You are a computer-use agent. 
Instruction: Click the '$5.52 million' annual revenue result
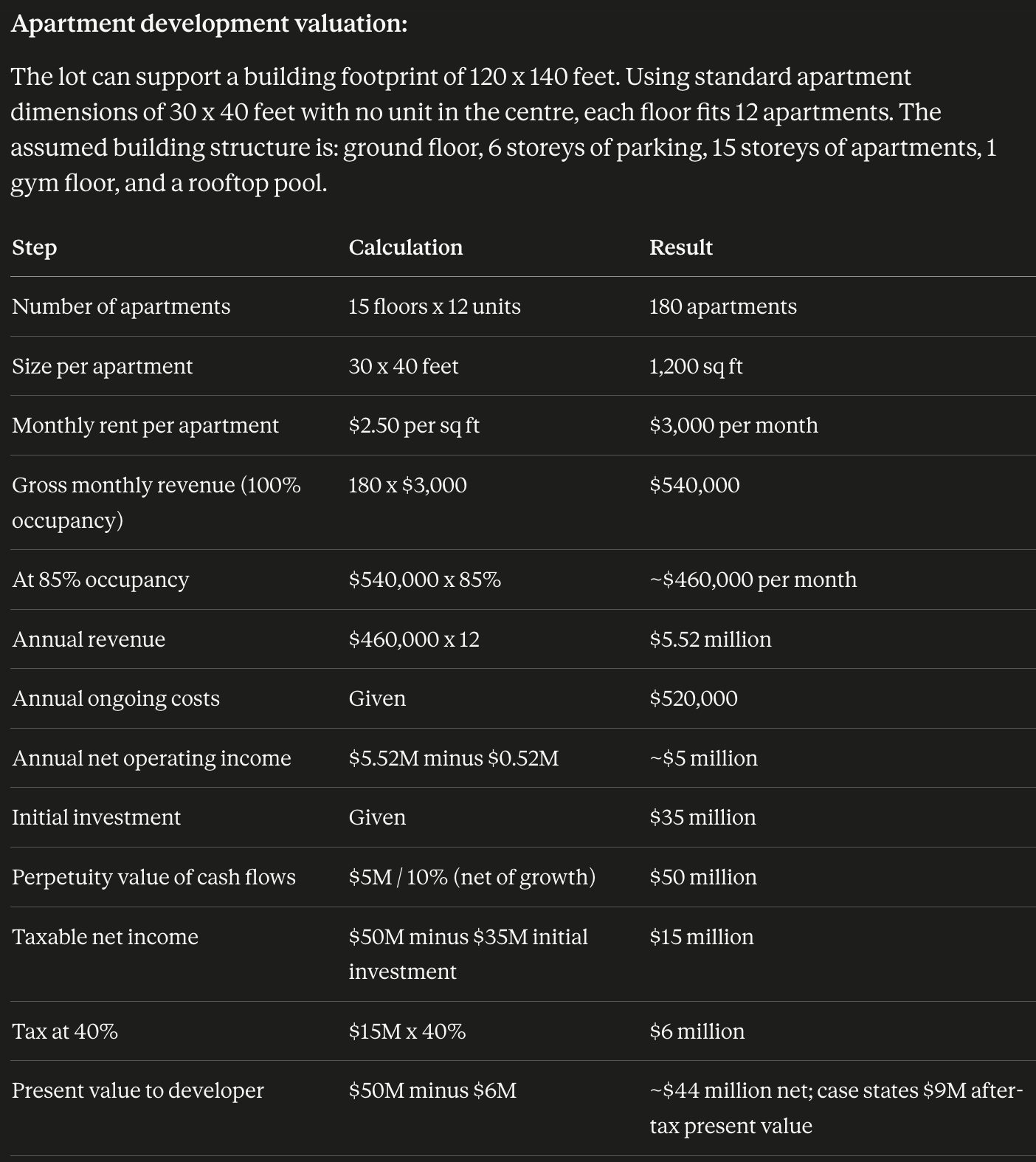(x=711, y=639)
